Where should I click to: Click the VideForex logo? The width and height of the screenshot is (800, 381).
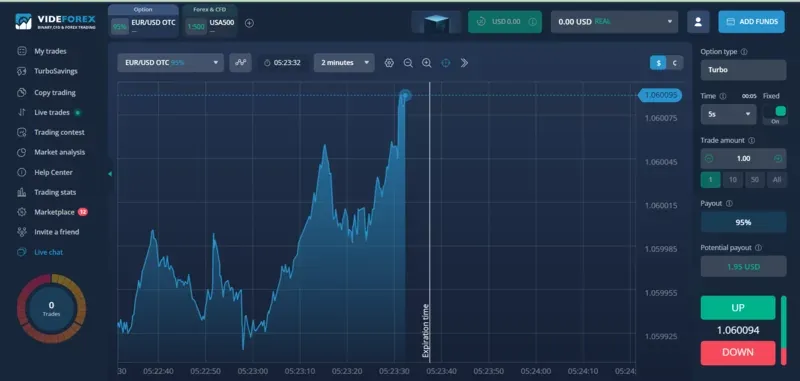point(55,21)
